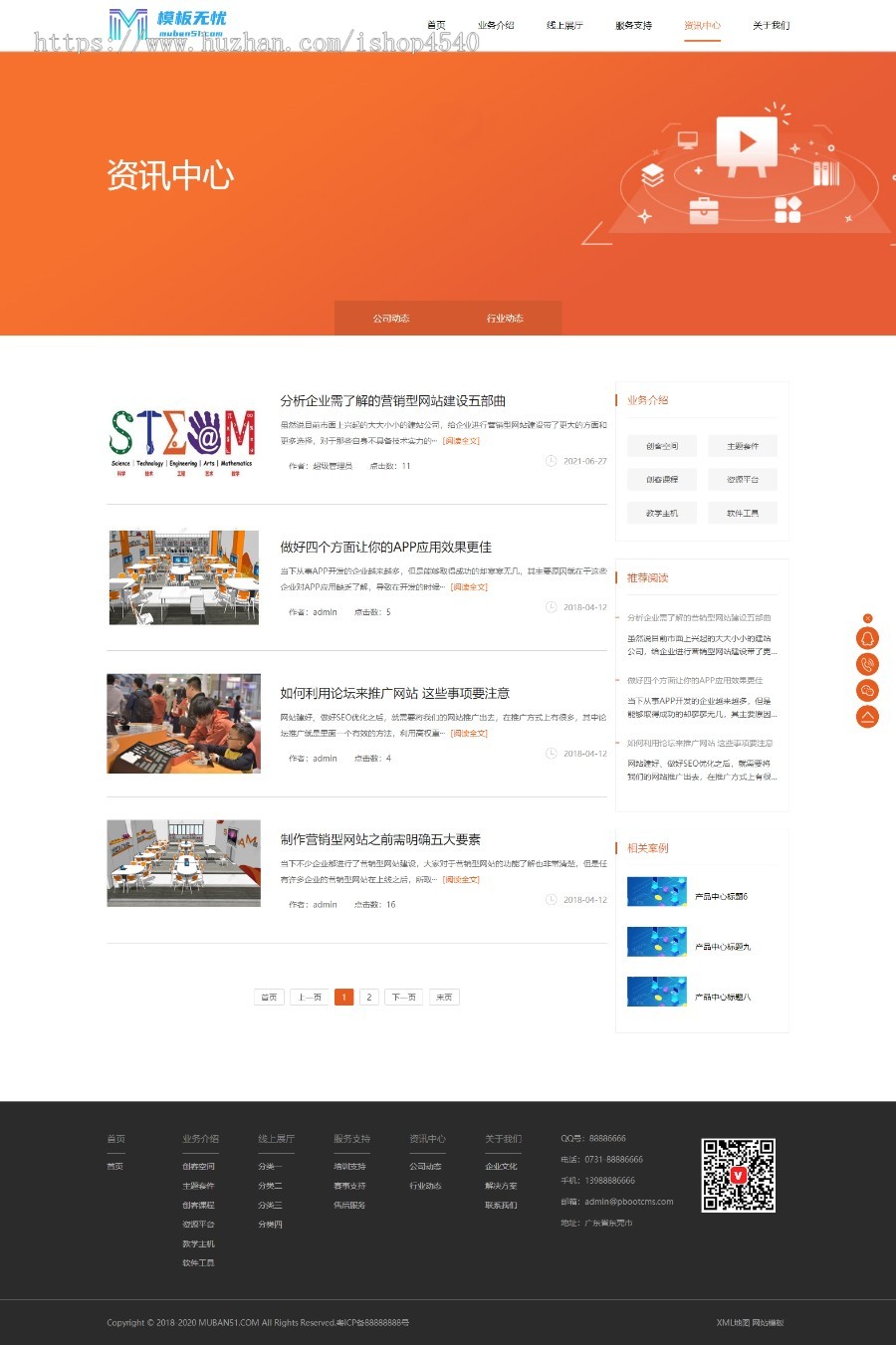The image size is (896, 1345).
Task: Click the back-to-top arrow icon
Action: coord(867,717)
